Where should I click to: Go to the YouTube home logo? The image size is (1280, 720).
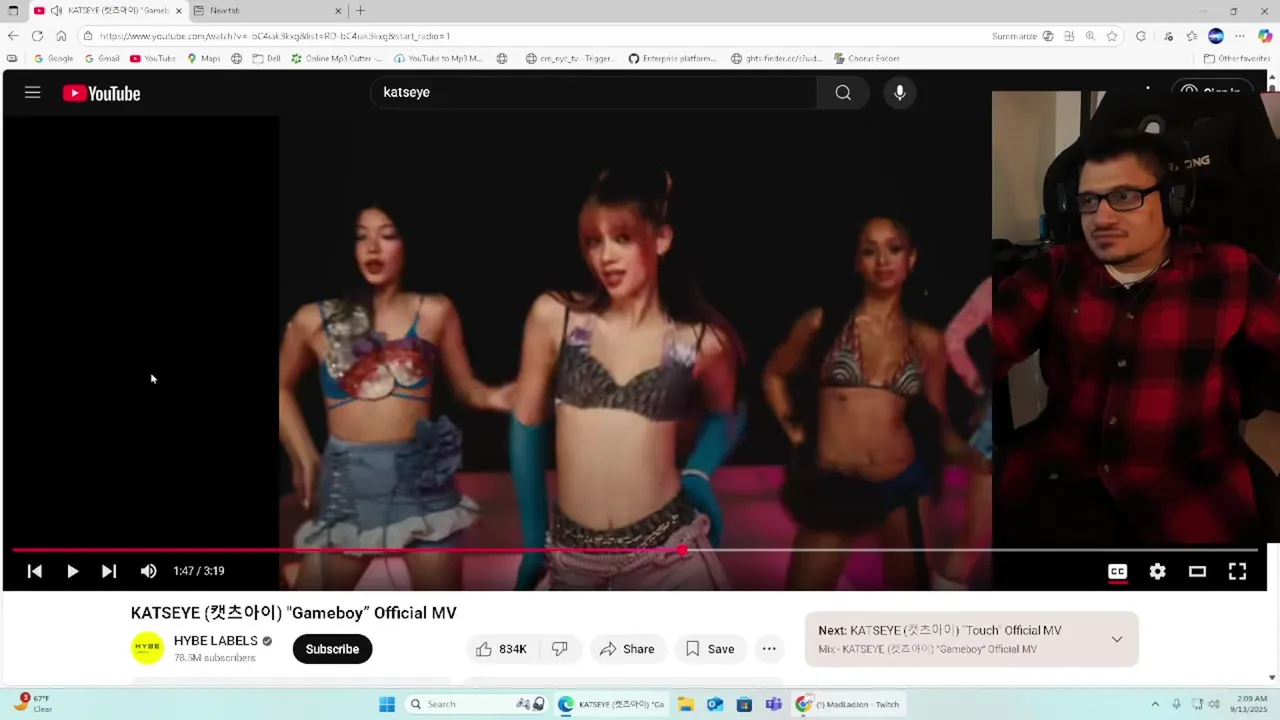pyautogui.click(x=101, y=93)
